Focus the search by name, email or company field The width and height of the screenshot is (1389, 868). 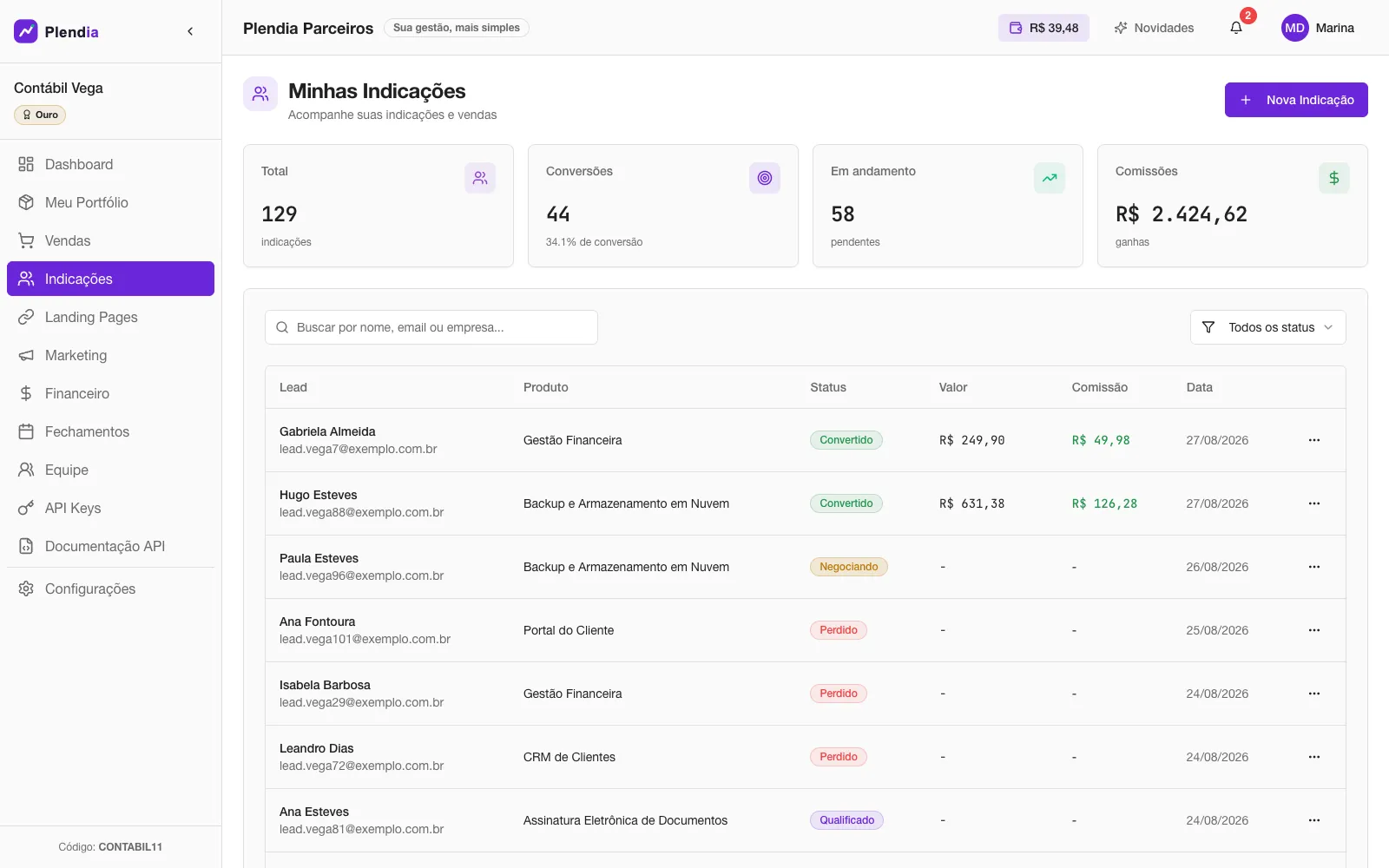click(x=431, y=327)
